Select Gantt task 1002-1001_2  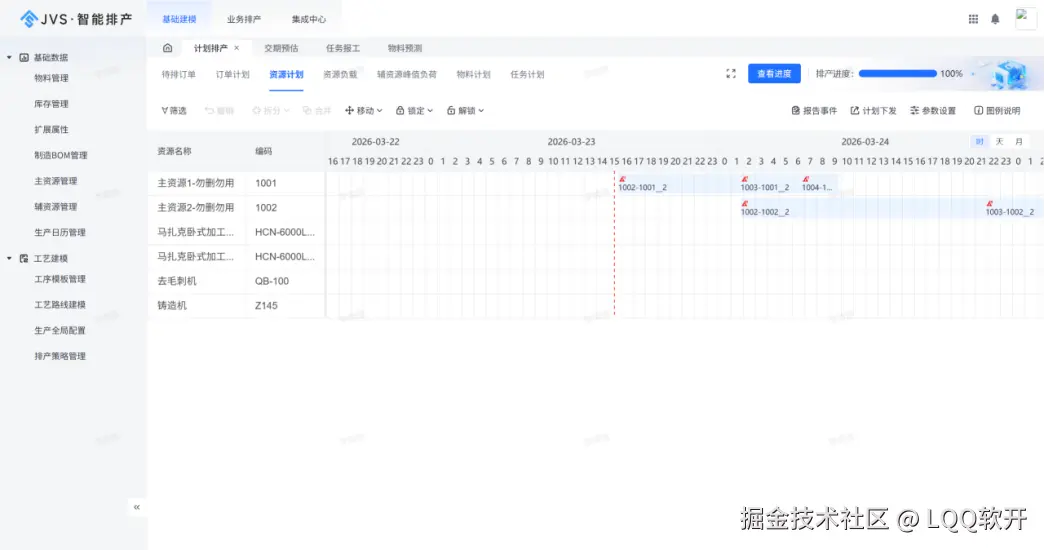(x=678, y=183)
